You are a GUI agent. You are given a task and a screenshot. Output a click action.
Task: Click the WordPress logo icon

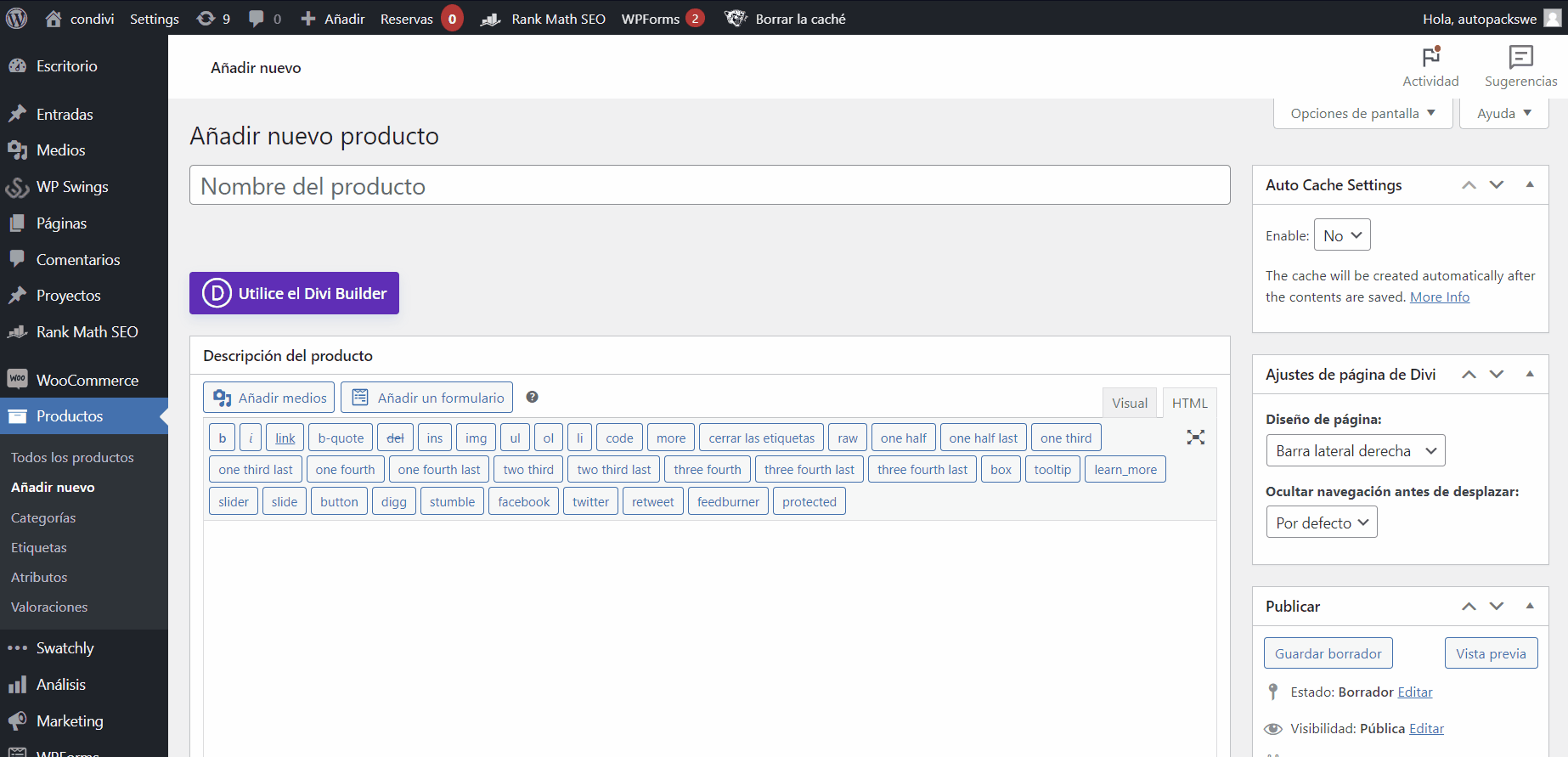(17, 18)
